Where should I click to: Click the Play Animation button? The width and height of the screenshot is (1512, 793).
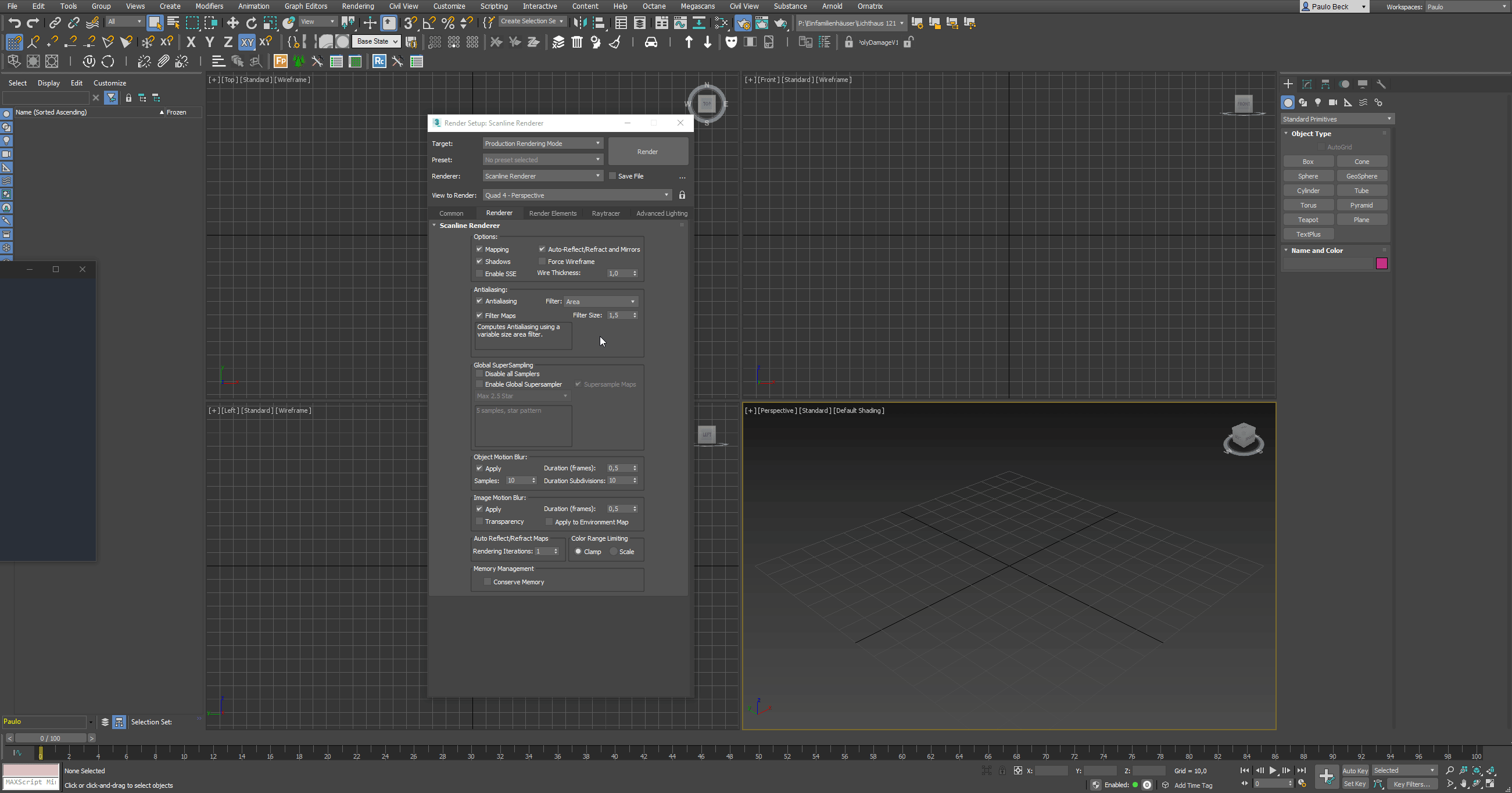pos(1273,771)
